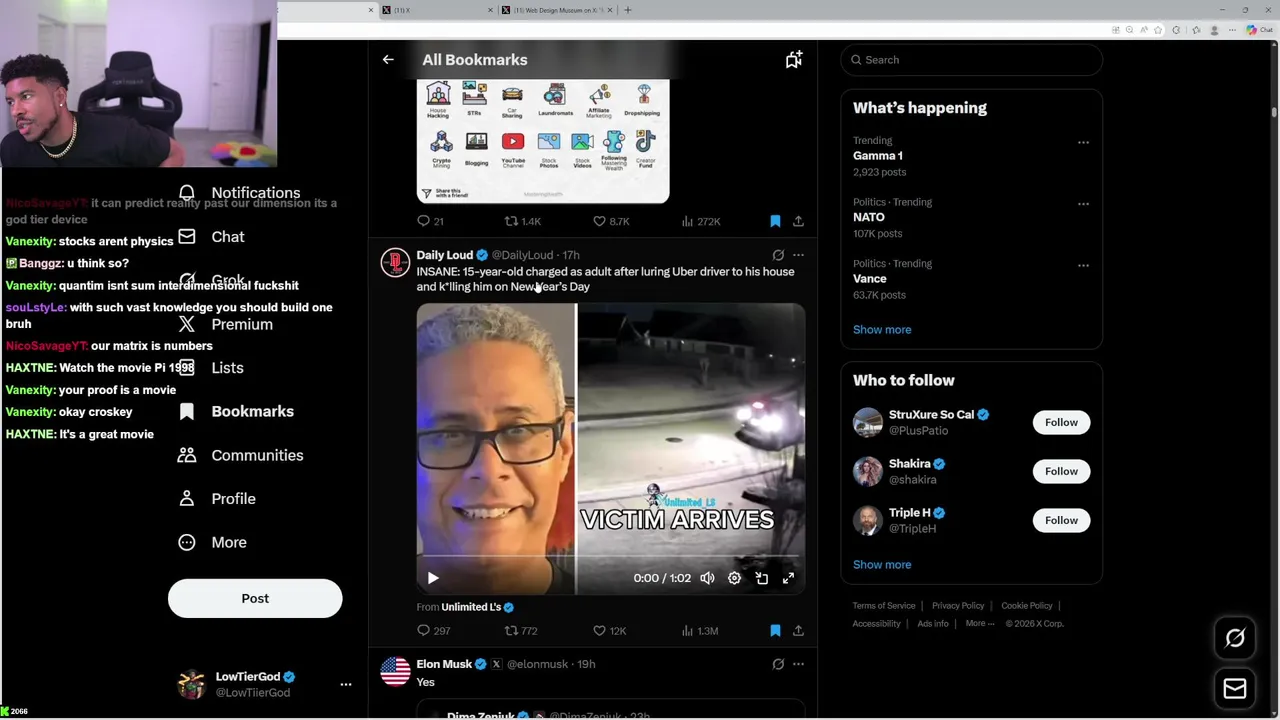Reply to the post with 21 comments

point(430,221)
